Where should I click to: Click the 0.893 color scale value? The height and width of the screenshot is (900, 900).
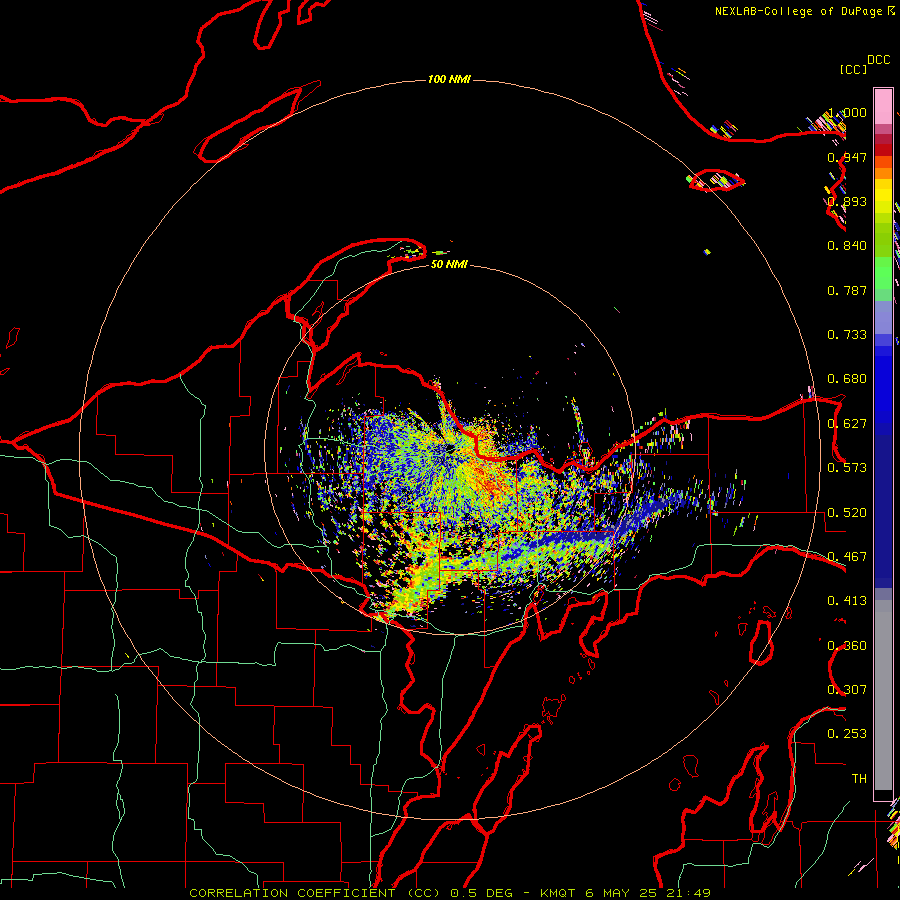tap(847, 201)
